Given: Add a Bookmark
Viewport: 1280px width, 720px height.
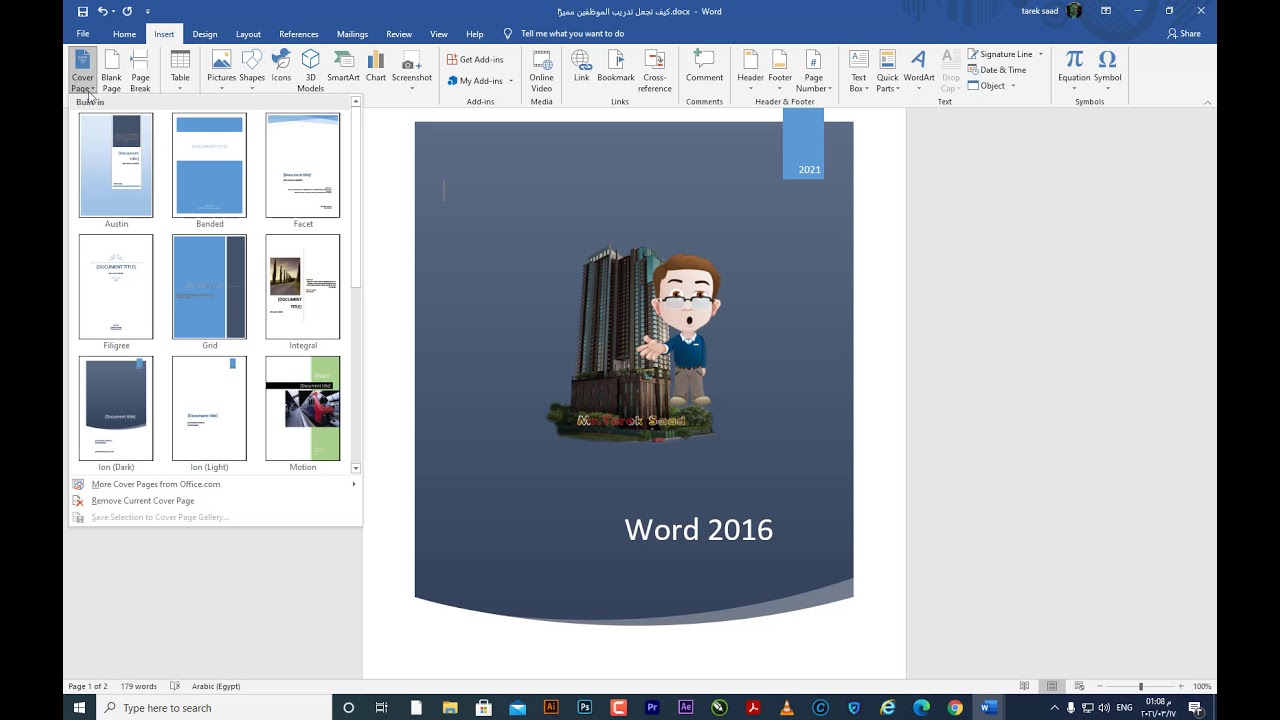Looking at the screenshot, I should (616, 66).
